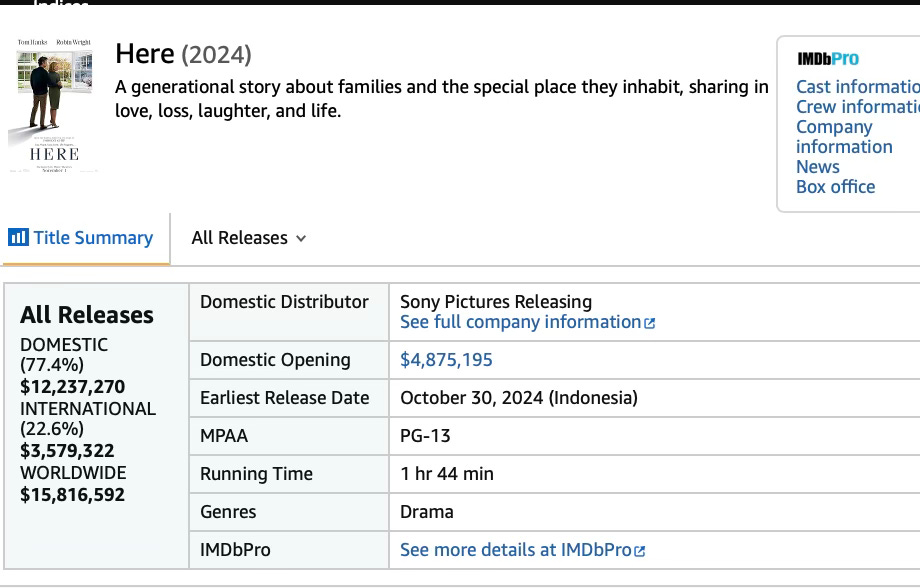Click external link icon after IMDbPro details
The image size is (920, 588).
(x=640, y=551)
